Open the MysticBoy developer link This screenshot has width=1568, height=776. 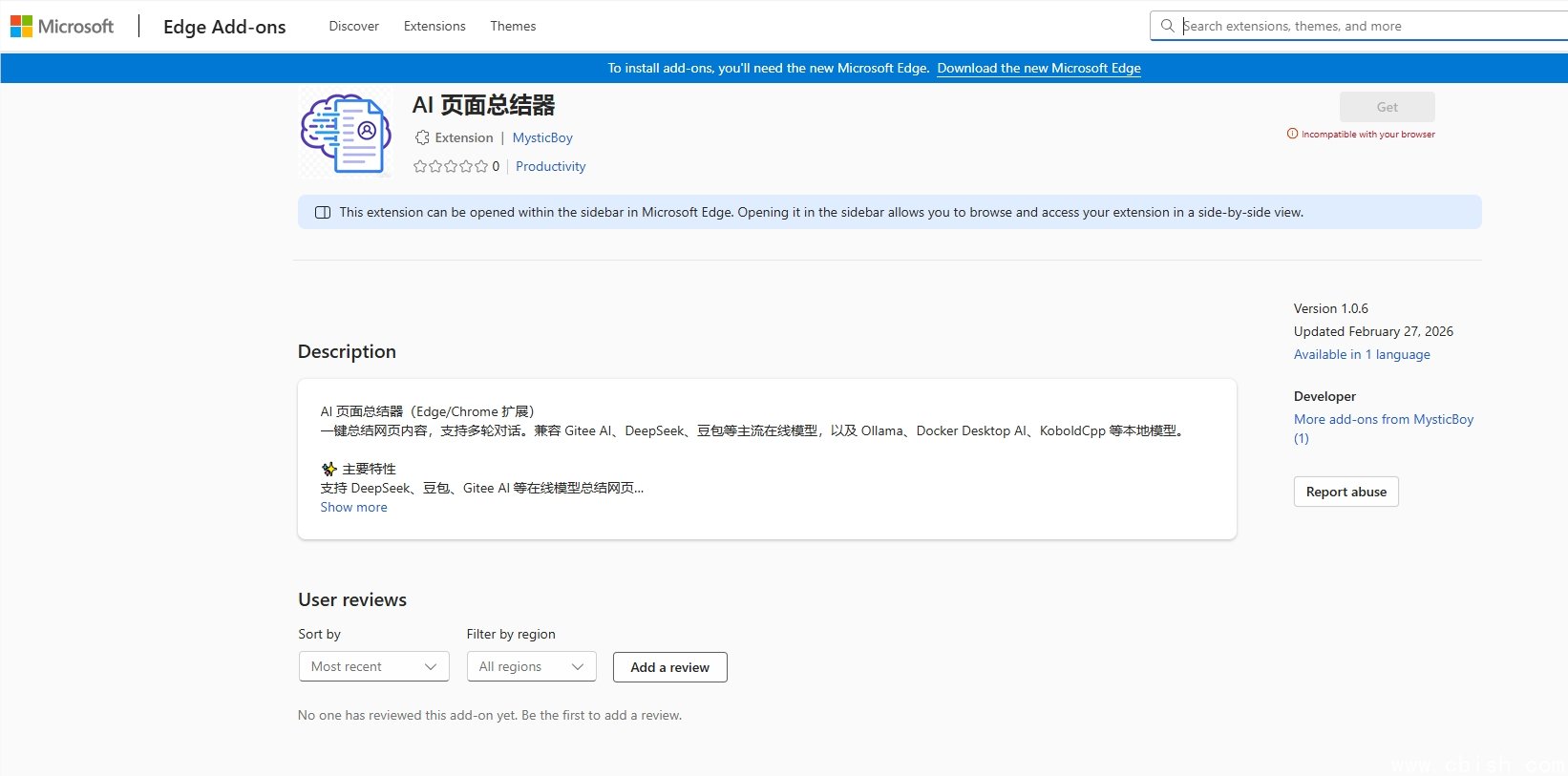coord(542,137)
